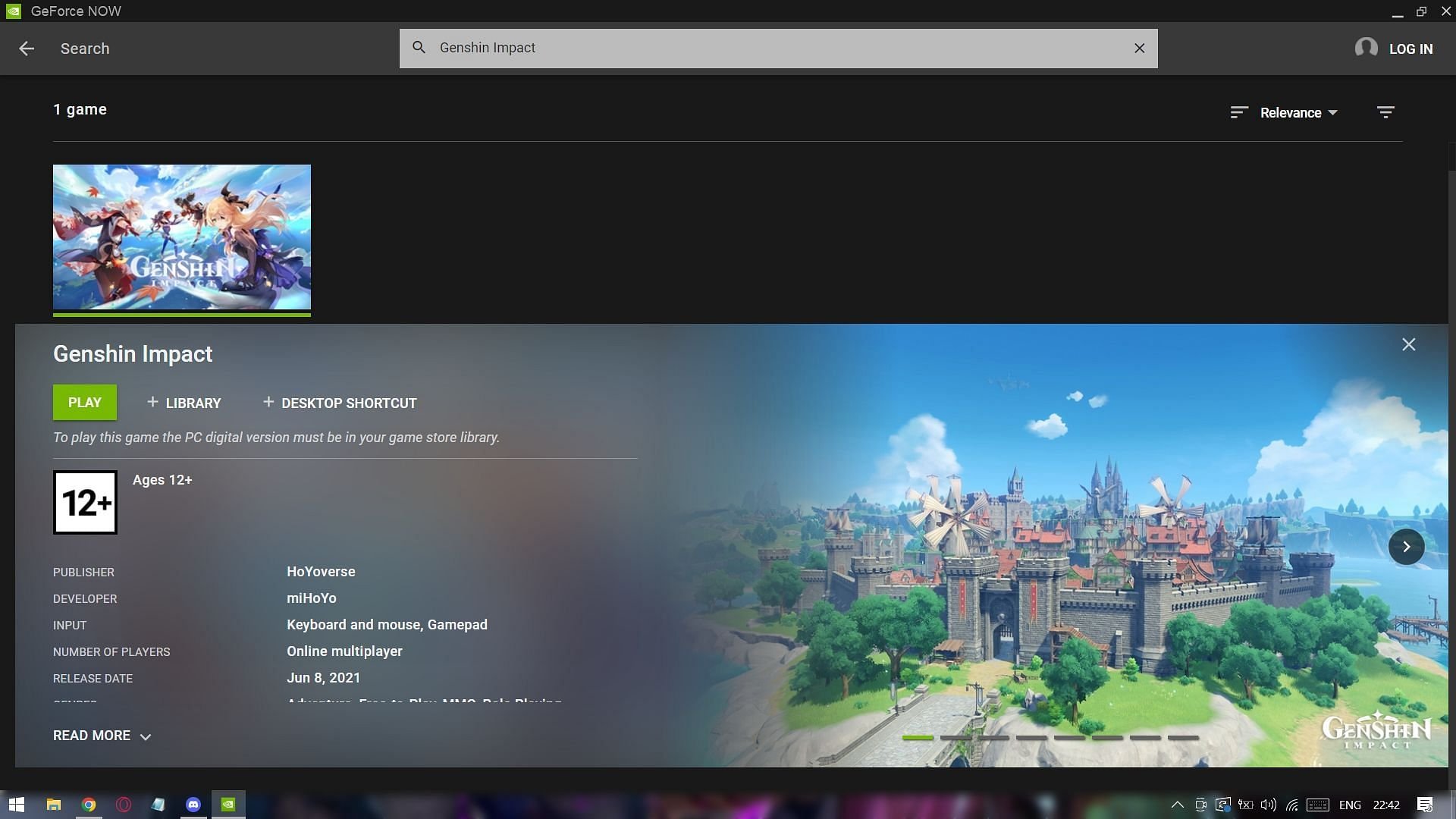1456x819 pixels.
Task: Click the next image chevron arrow
Action: point(1407,546)
